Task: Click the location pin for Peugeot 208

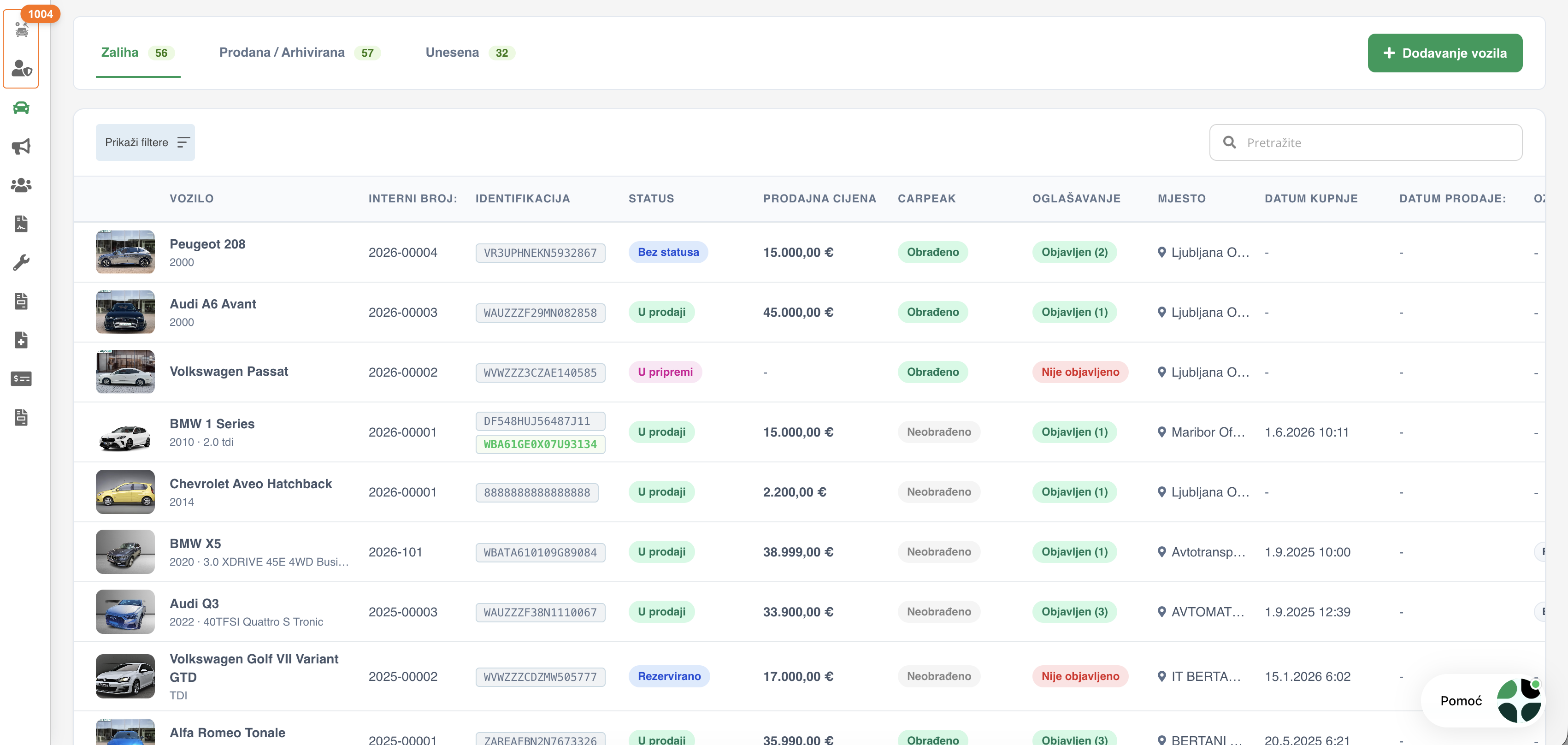Action: [x=1161, y=252]
